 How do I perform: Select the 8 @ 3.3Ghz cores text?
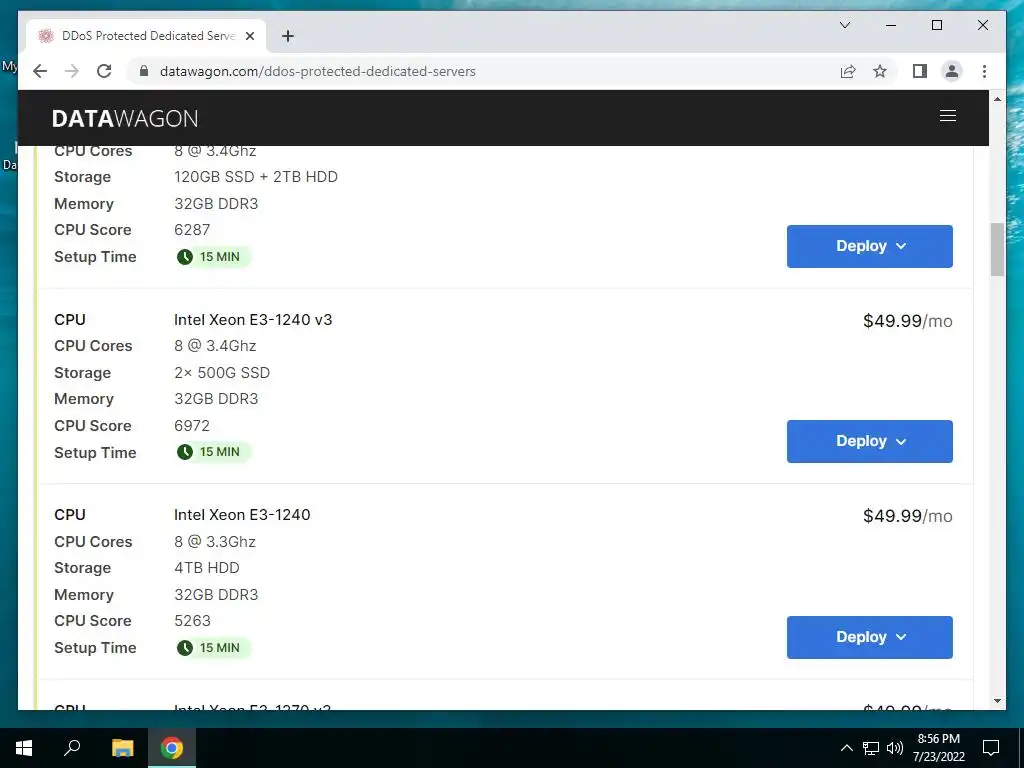click(x=215, y=541)
